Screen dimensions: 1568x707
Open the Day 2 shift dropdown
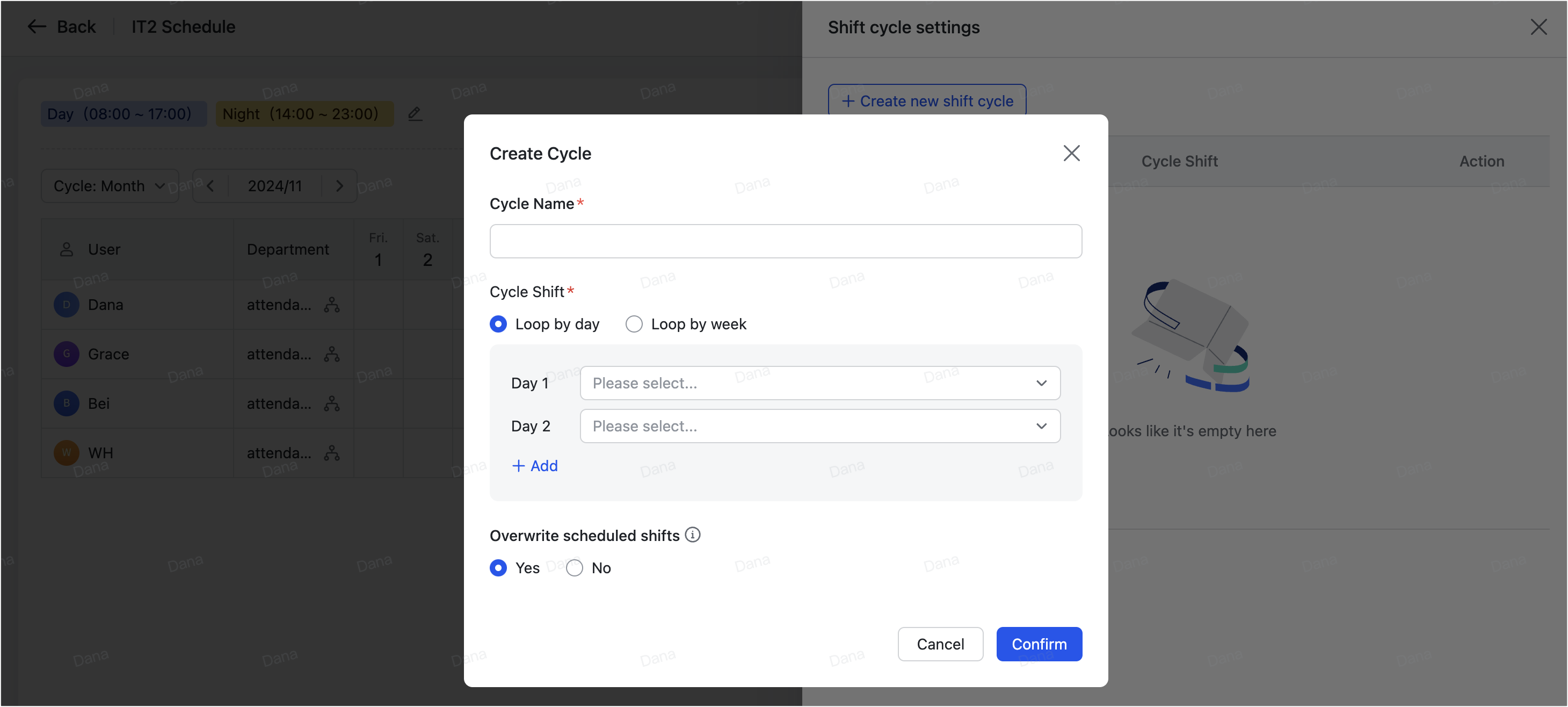820,426
